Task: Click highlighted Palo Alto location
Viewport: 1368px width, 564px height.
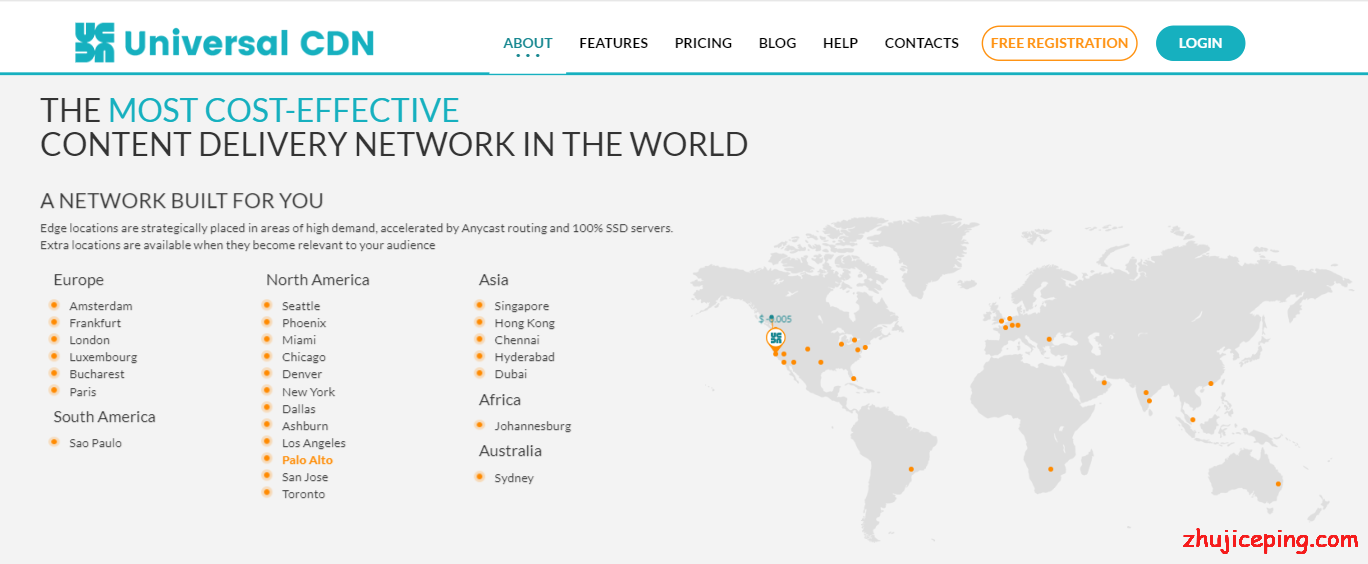Action: [x=307, y=460]
